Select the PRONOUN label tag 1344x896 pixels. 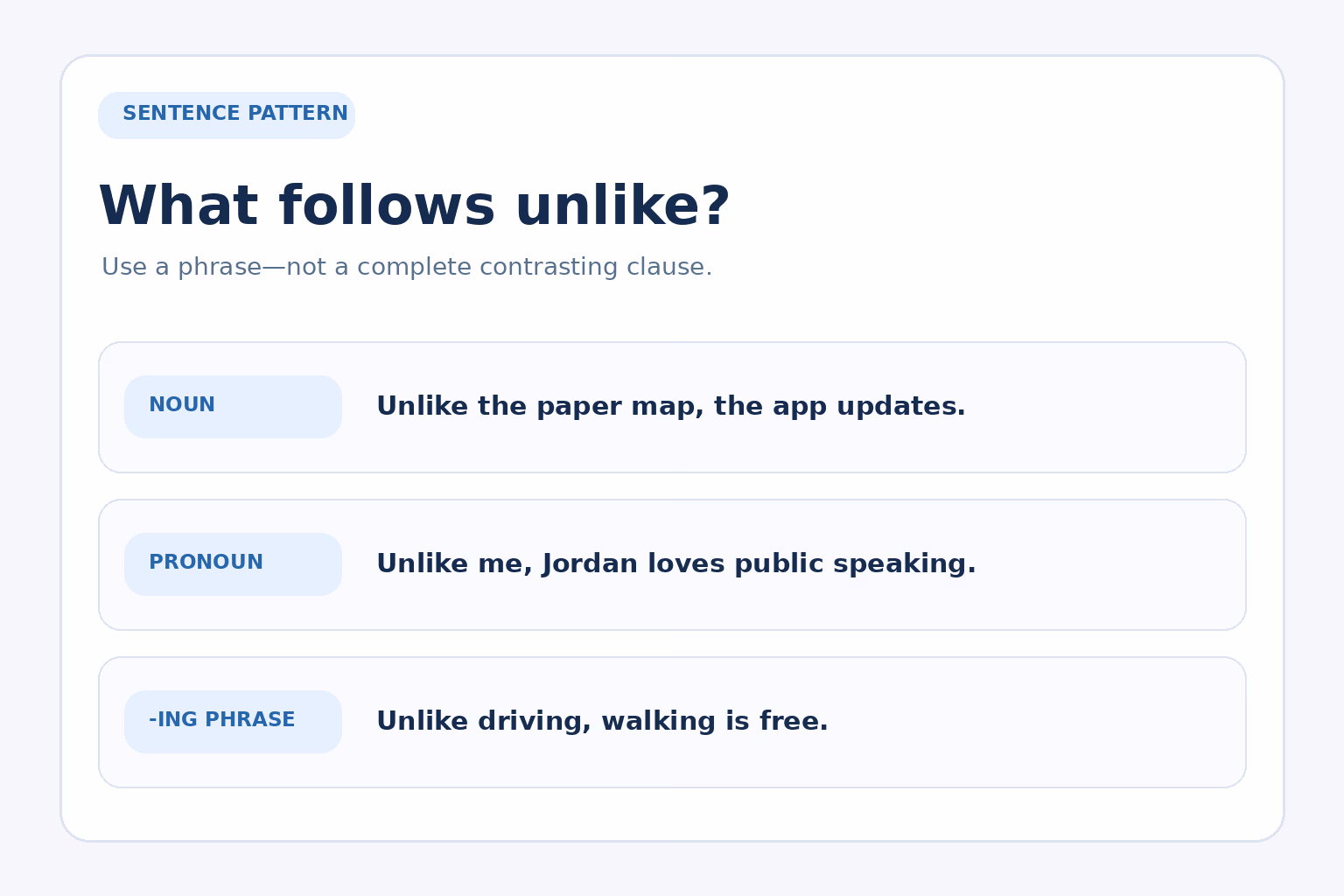click(x=233, y=564)
